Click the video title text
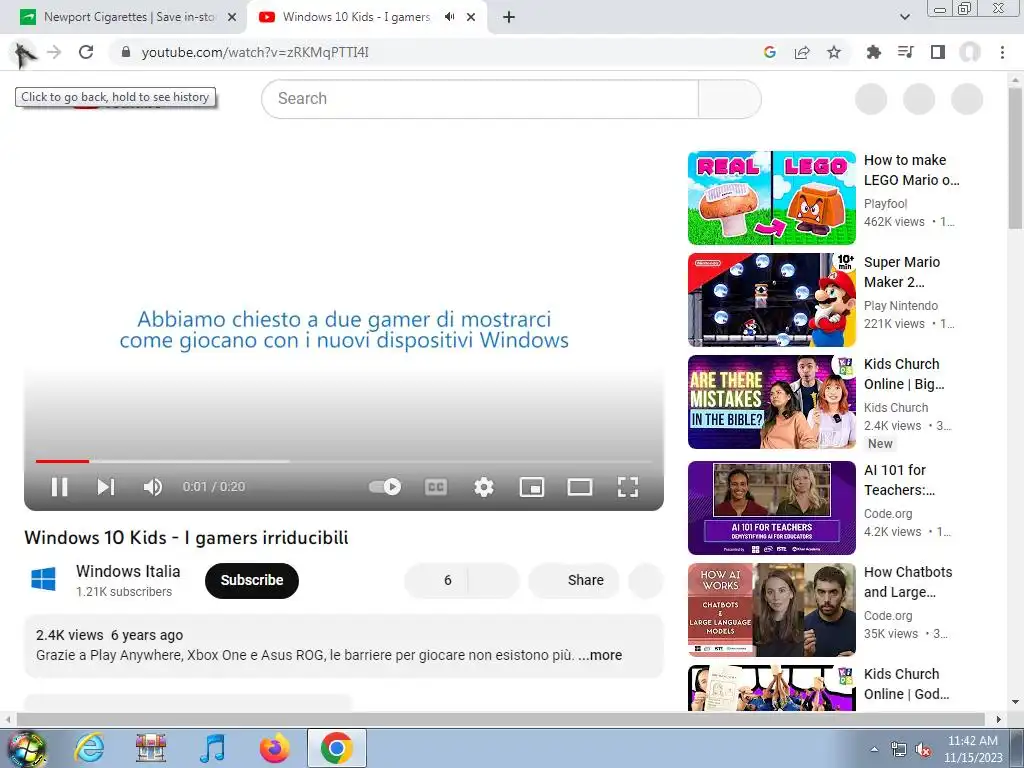1024x768 pixels. [186, 538]
